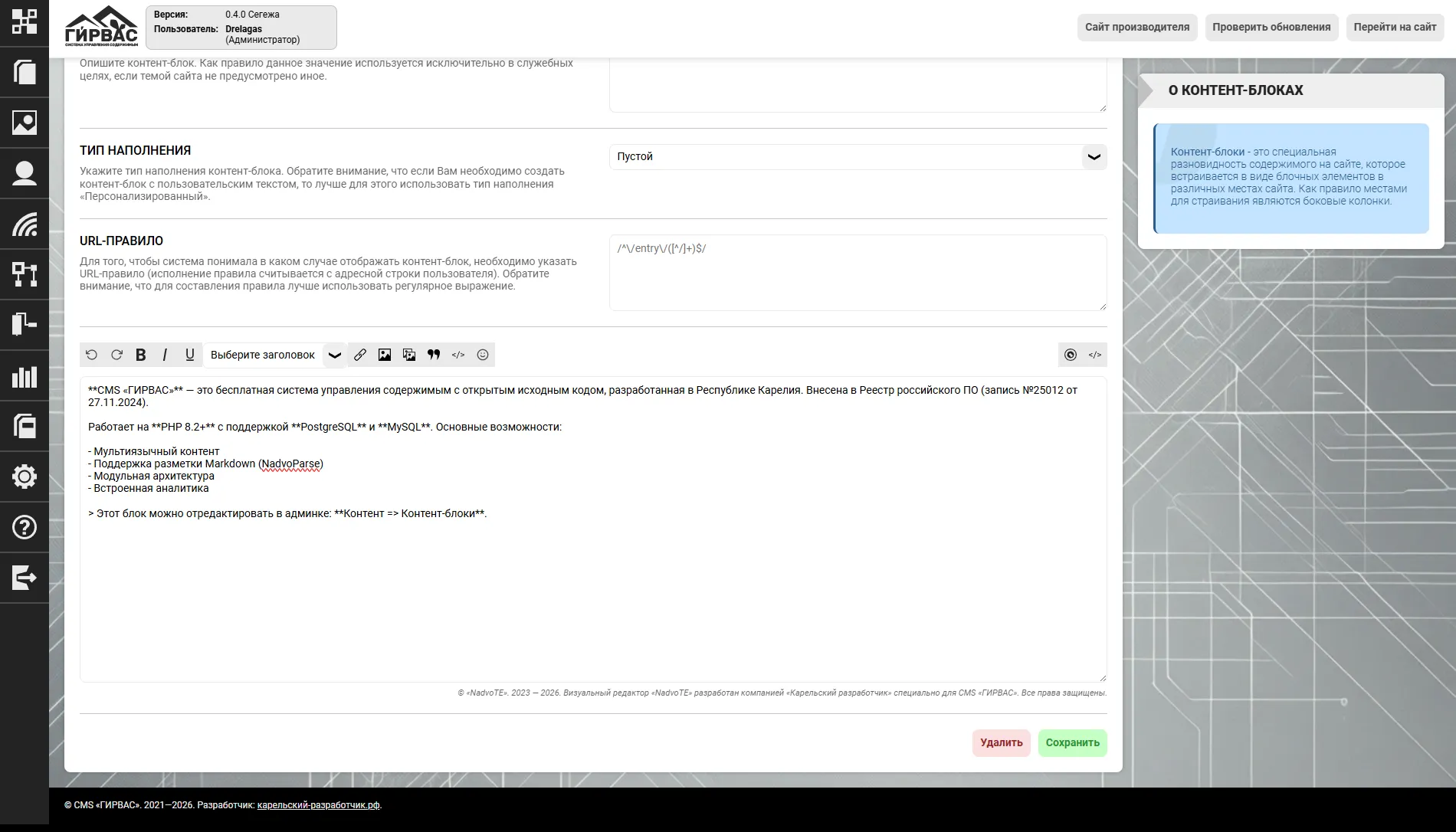
Task: Click into the main markdown editor text area
Action: click(593, 529)
